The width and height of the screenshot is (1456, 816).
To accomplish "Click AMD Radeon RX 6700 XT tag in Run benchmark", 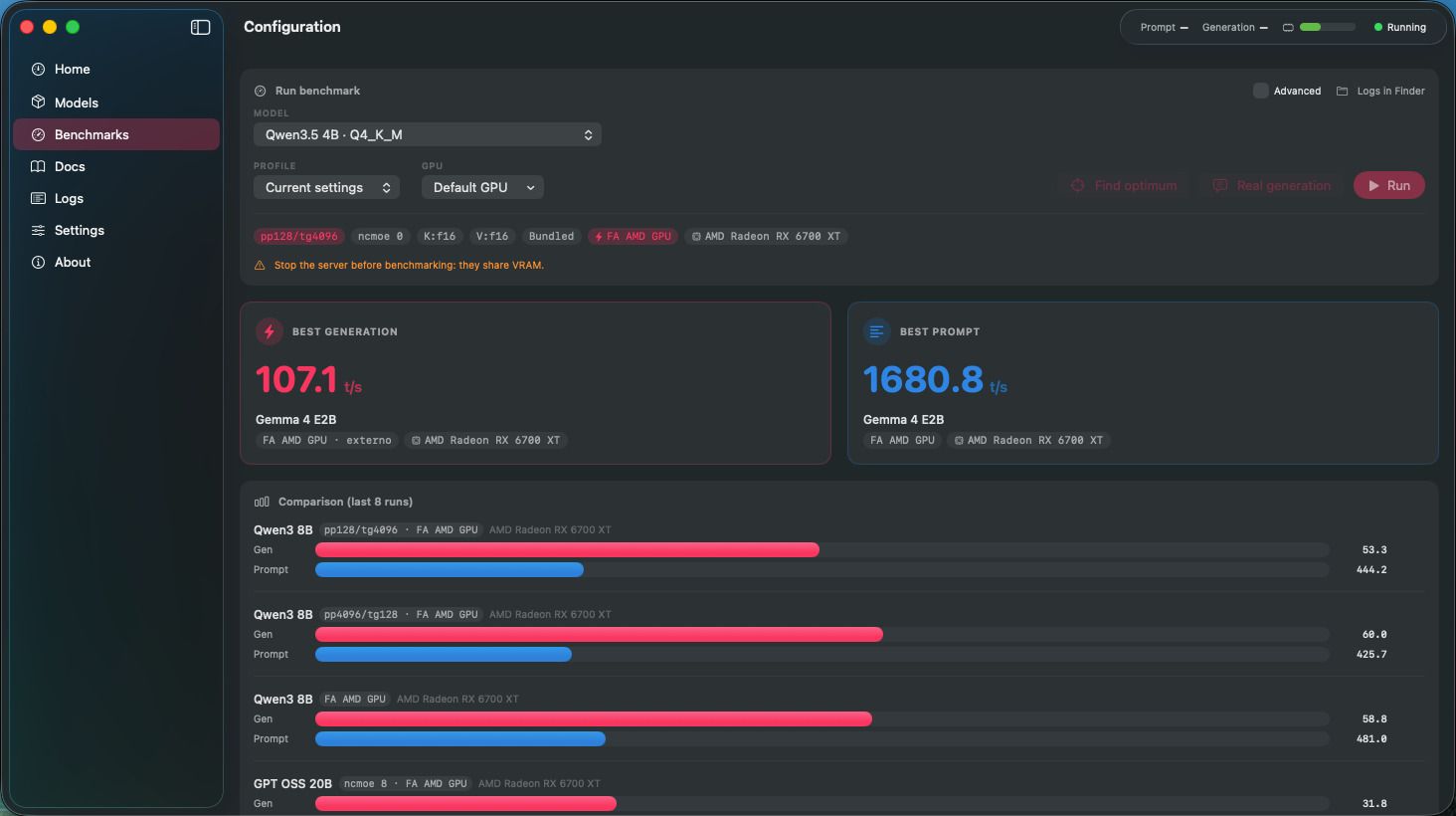I will (766, 236).
